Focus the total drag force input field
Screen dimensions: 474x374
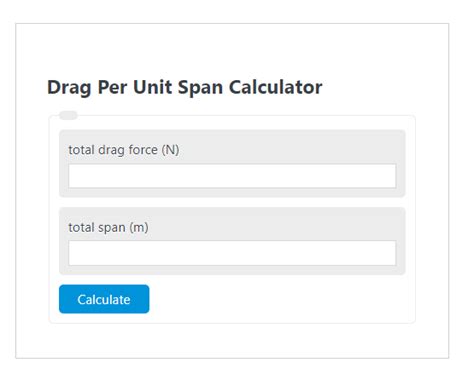[x=232, y=176]
